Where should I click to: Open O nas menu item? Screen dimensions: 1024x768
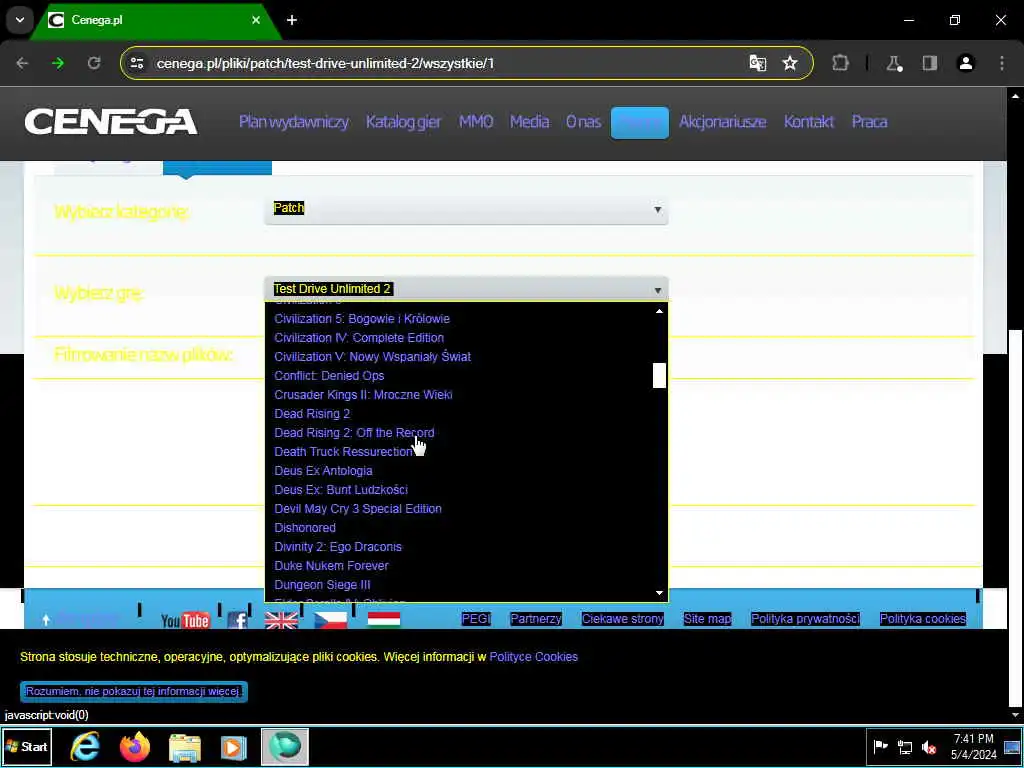584,122
